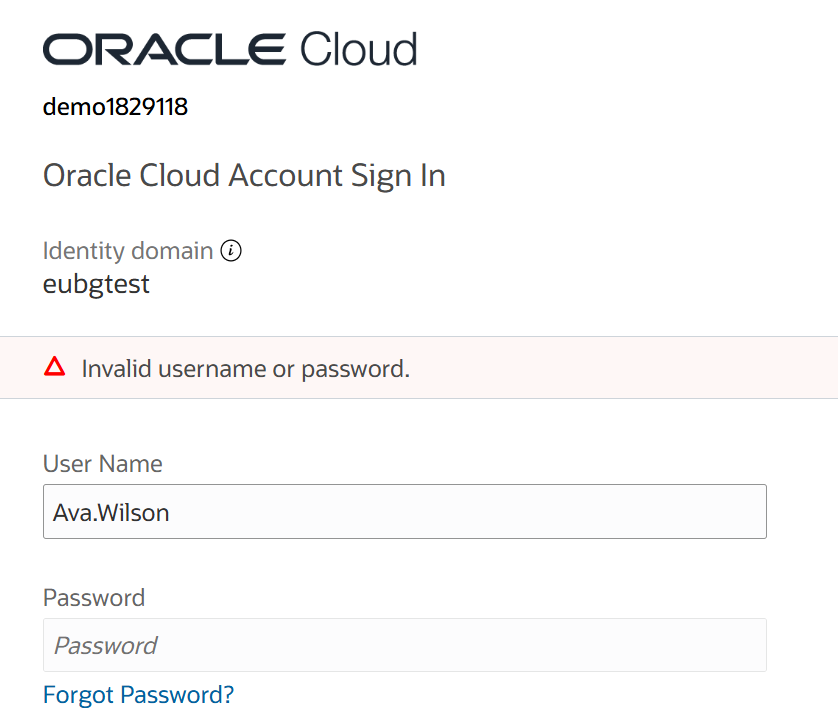The image size is (838, 717).
Task: Focus the Password input field
Action: coord(404,645)
